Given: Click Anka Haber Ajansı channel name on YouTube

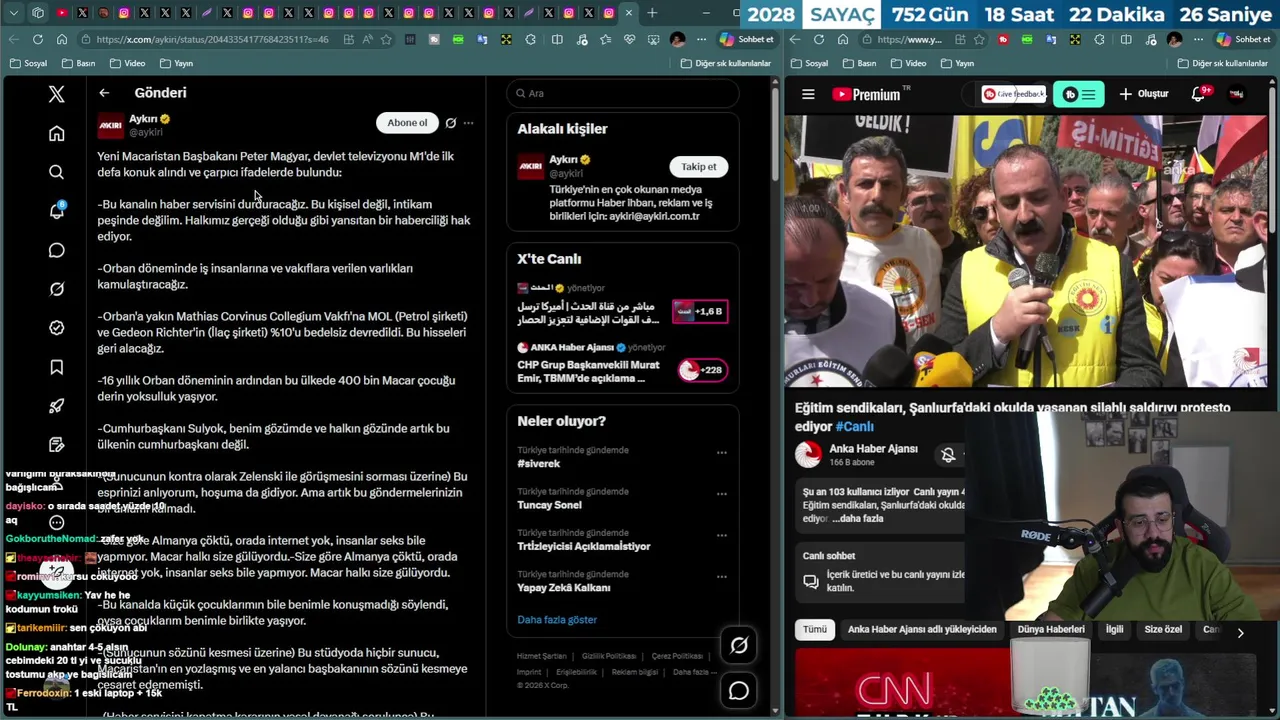Looking at the screenshot, I should pos(873,449).
